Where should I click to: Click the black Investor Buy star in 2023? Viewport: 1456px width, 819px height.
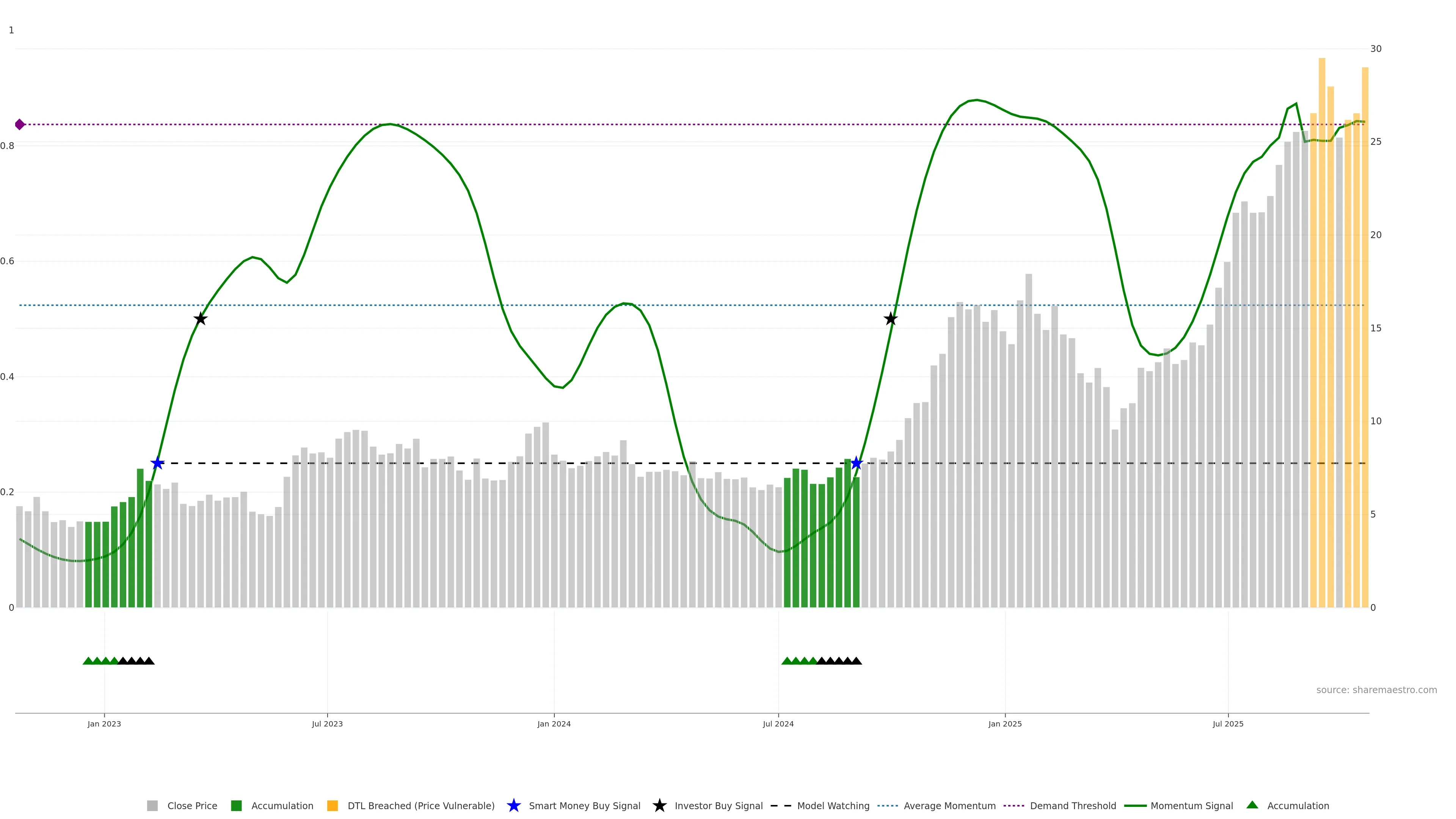pyautogui.click(x=200, y=319)
